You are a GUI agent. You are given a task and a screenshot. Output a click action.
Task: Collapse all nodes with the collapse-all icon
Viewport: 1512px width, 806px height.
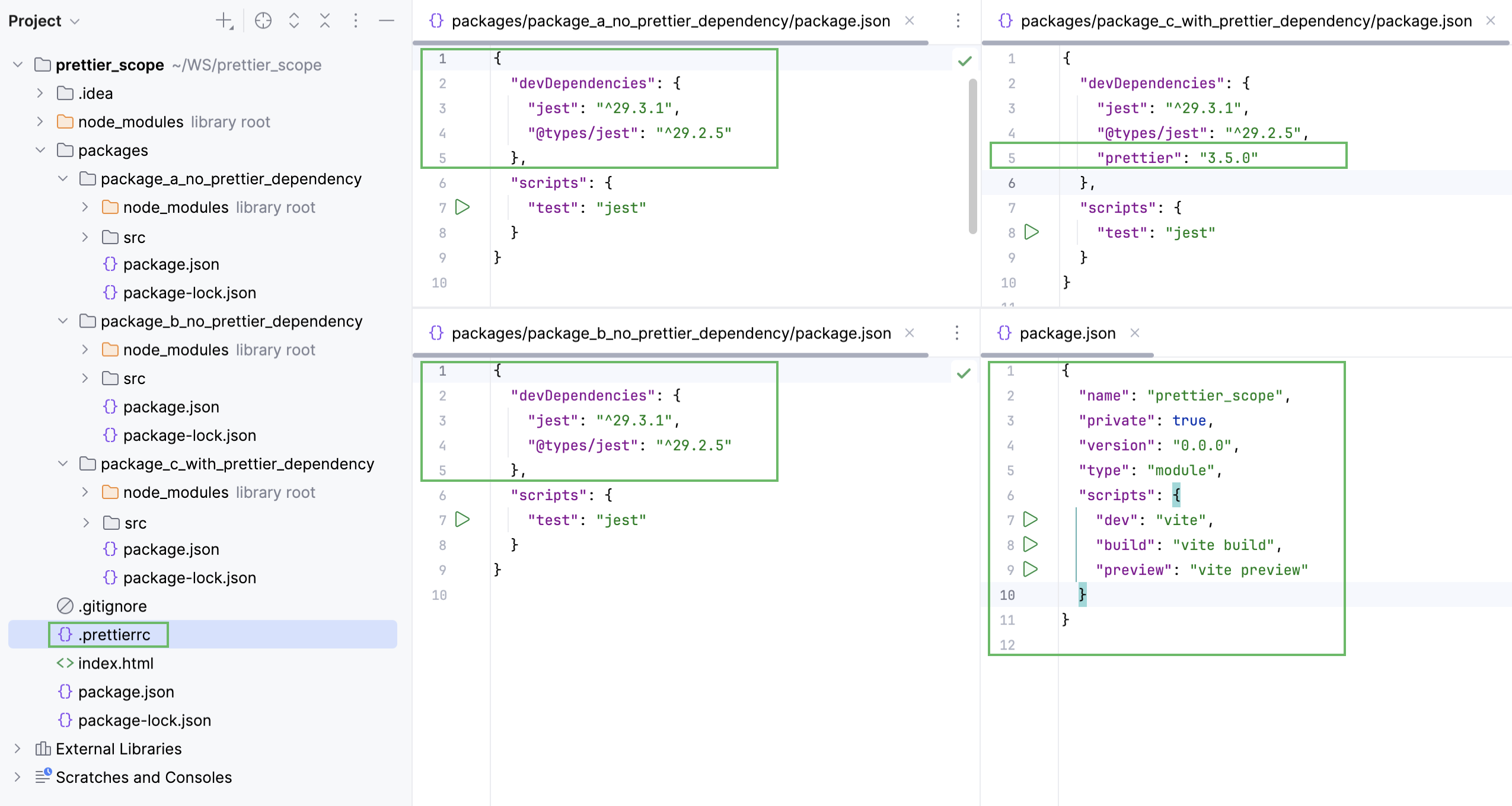tap(325, 20)
